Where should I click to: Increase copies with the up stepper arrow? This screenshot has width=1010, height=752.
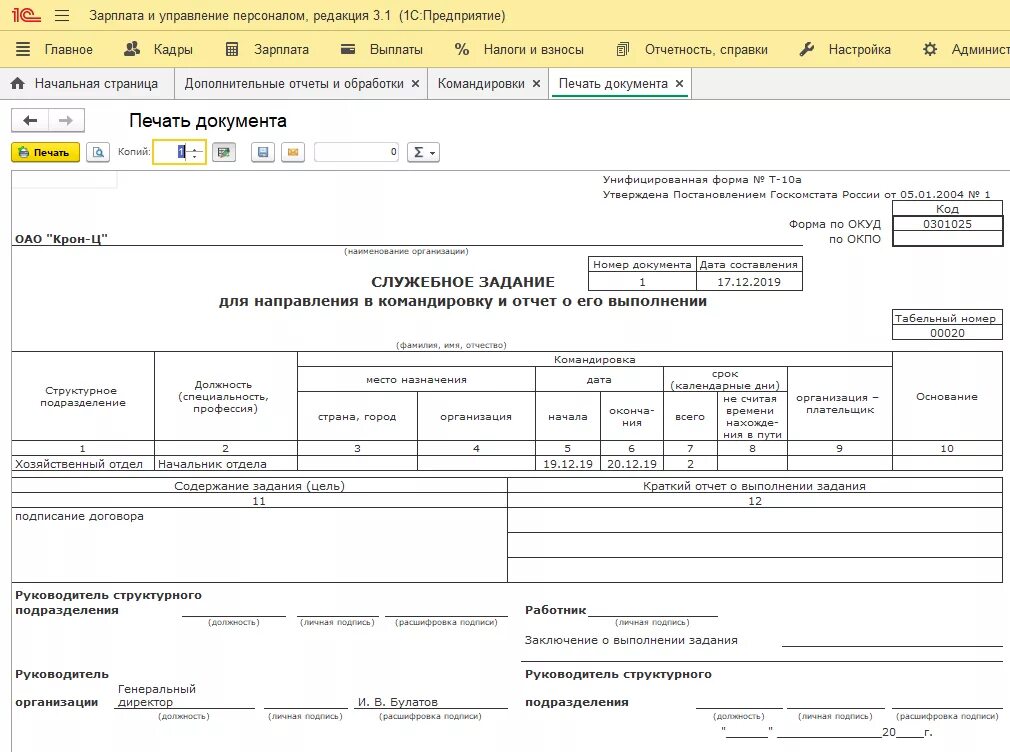click(195, 148)
